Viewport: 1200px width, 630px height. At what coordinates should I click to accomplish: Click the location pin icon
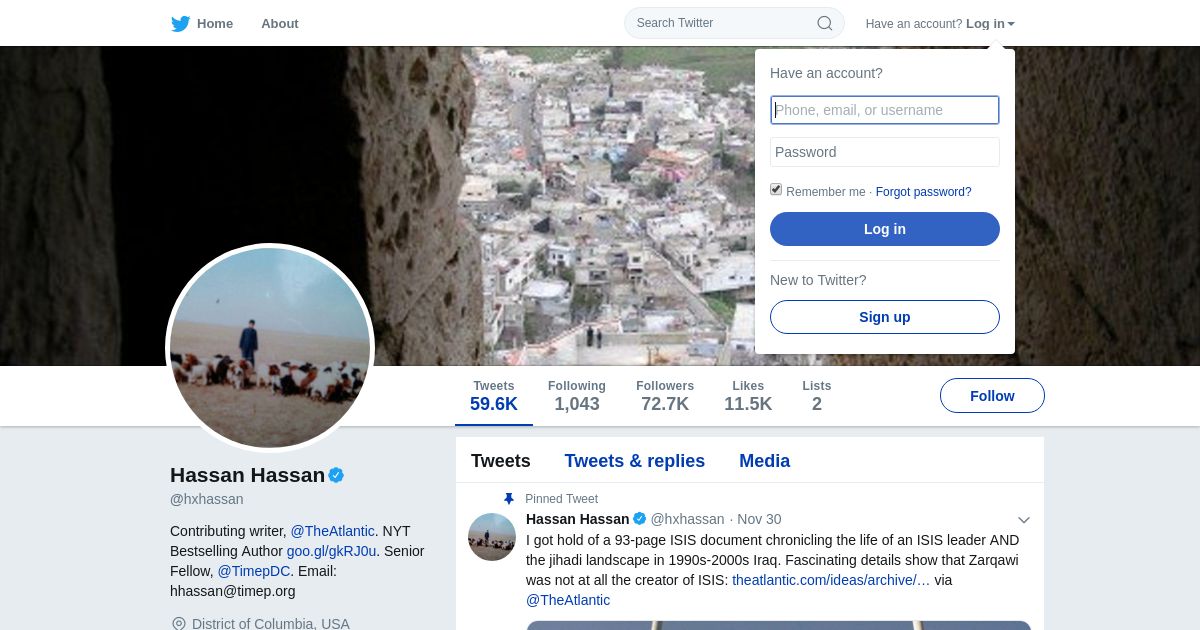click(179, 624)
